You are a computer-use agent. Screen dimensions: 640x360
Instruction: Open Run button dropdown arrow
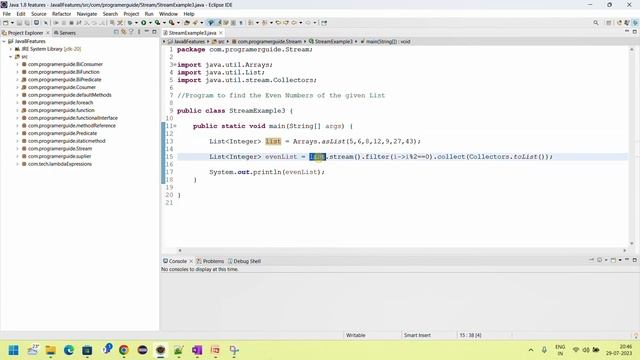point(150,23)
